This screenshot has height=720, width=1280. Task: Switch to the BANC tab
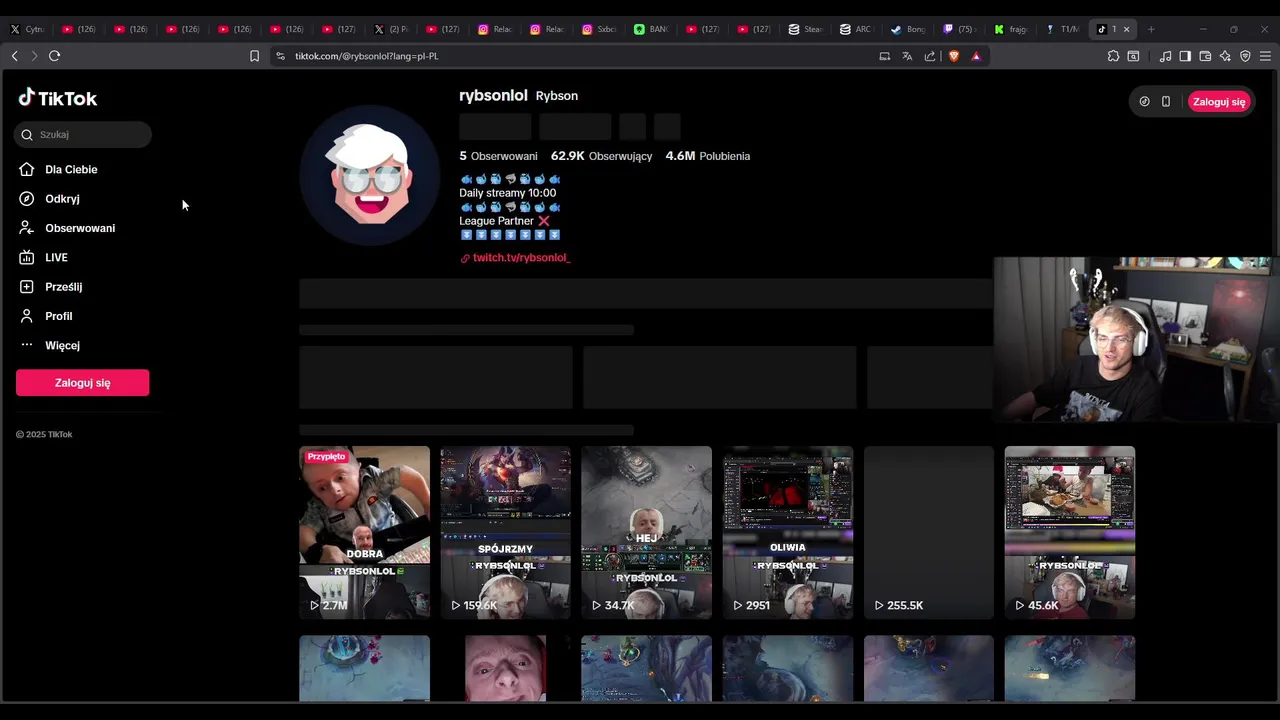652,29
